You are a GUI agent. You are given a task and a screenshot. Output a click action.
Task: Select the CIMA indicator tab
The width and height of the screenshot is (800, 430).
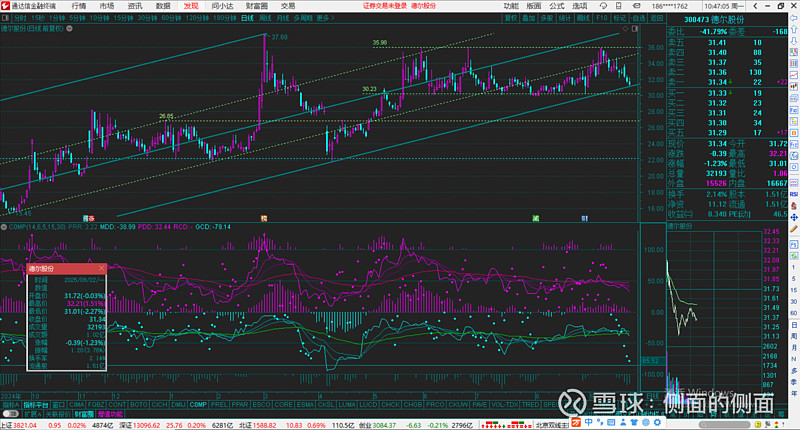[77, 404]
